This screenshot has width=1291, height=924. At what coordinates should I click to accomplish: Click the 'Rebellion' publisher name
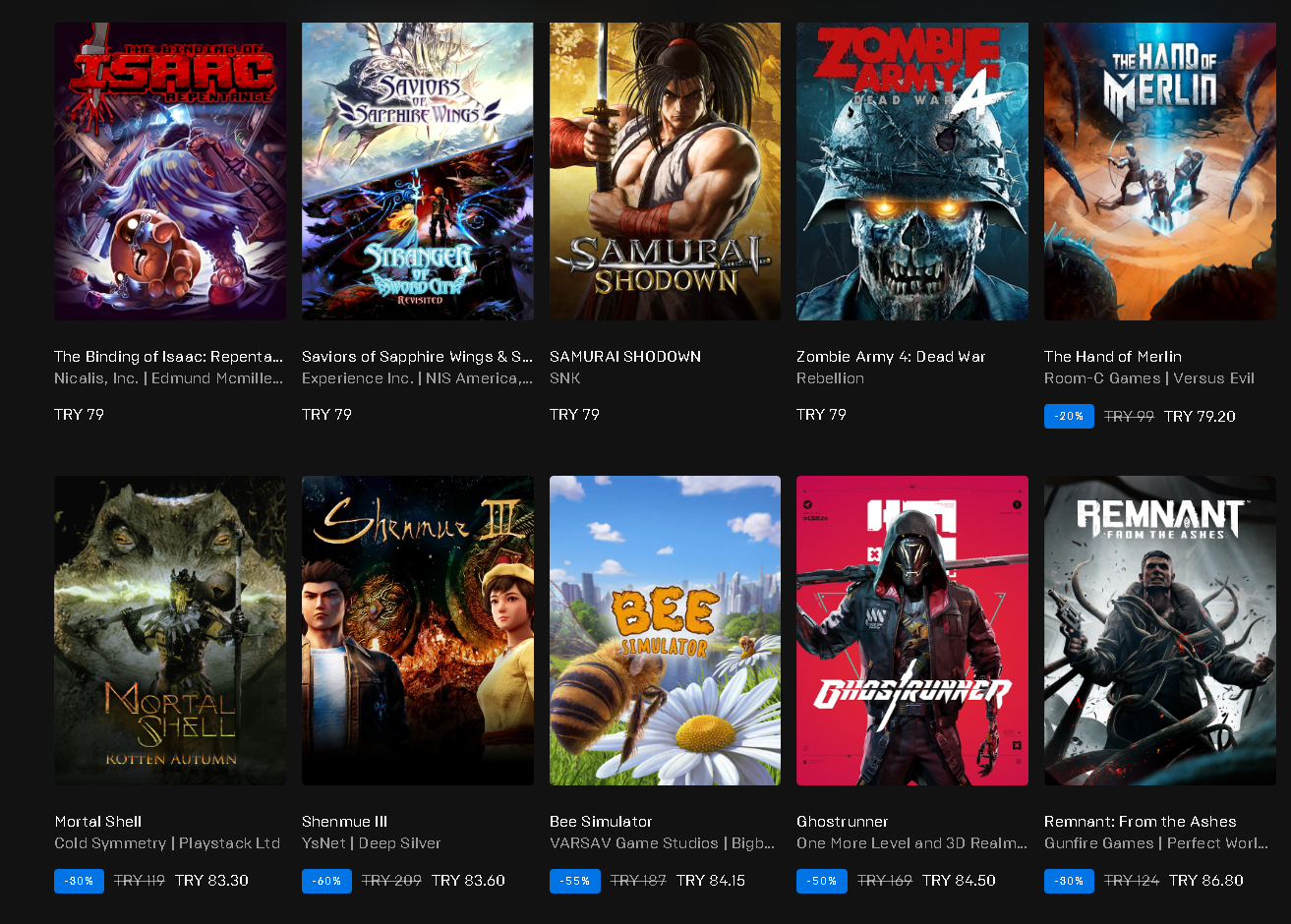tap(831, 378)
